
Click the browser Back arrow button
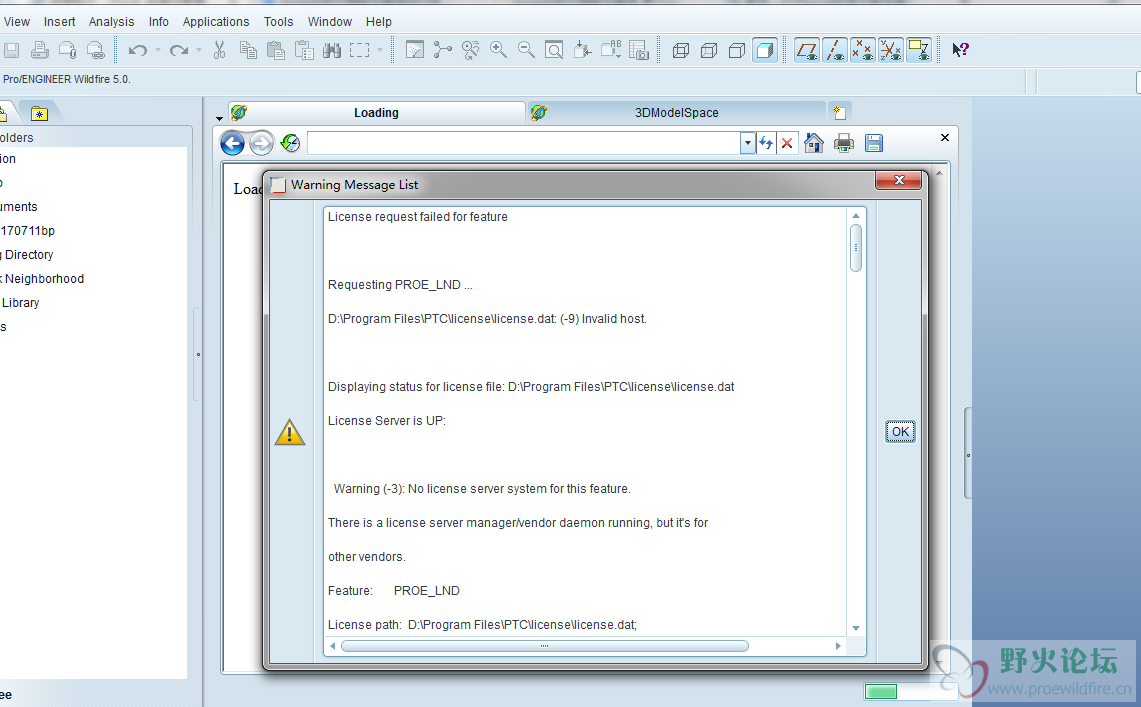coord(232,143)
